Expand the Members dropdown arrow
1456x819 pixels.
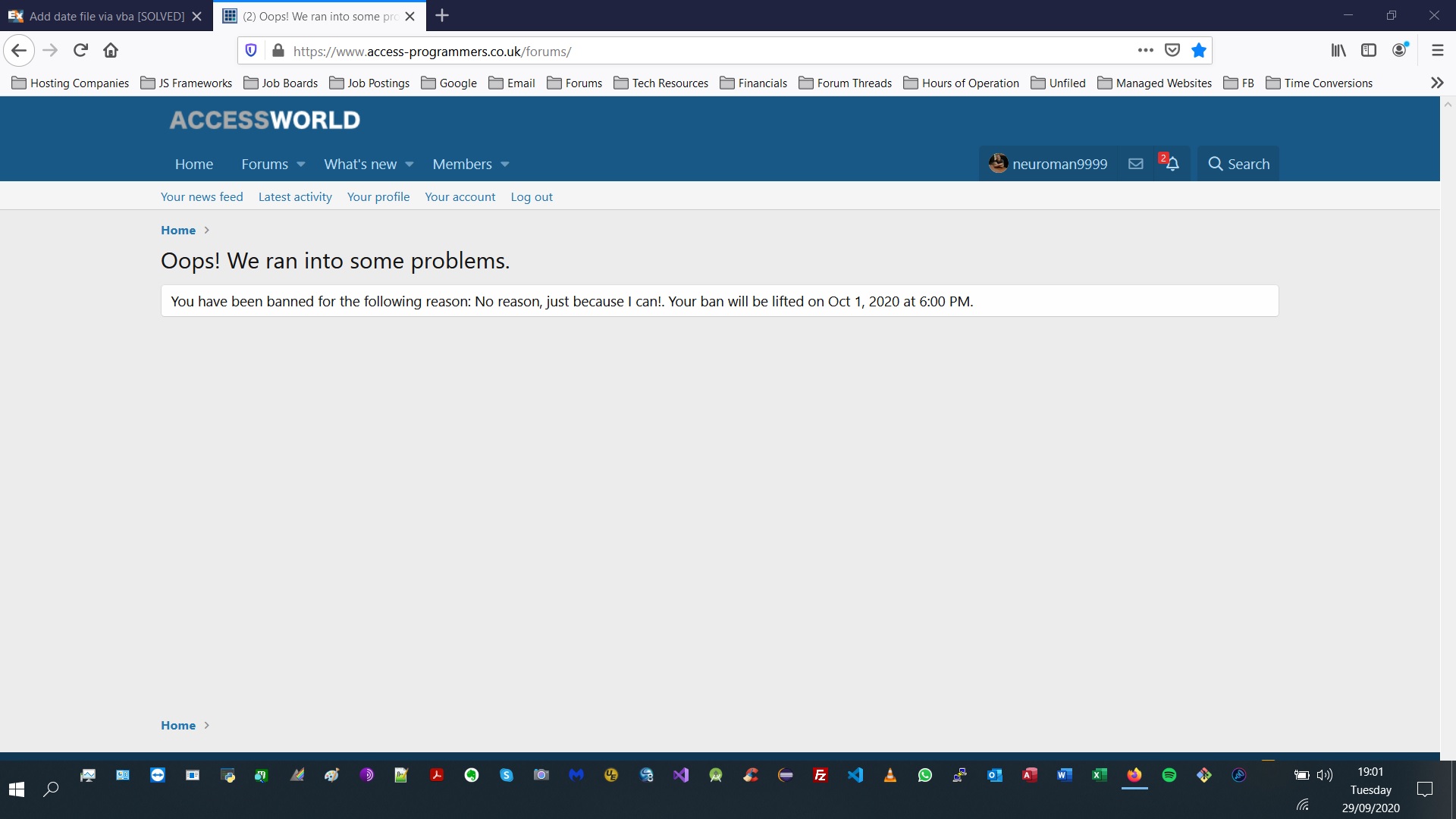[x=505, y=165]
